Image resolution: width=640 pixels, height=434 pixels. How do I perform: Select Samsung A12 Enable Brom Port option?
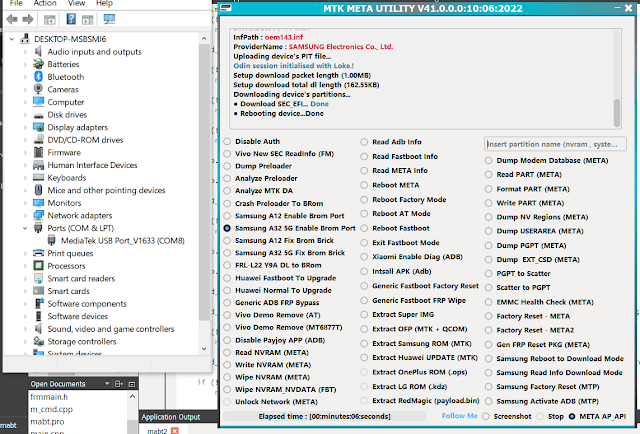(x=227, y=216)
